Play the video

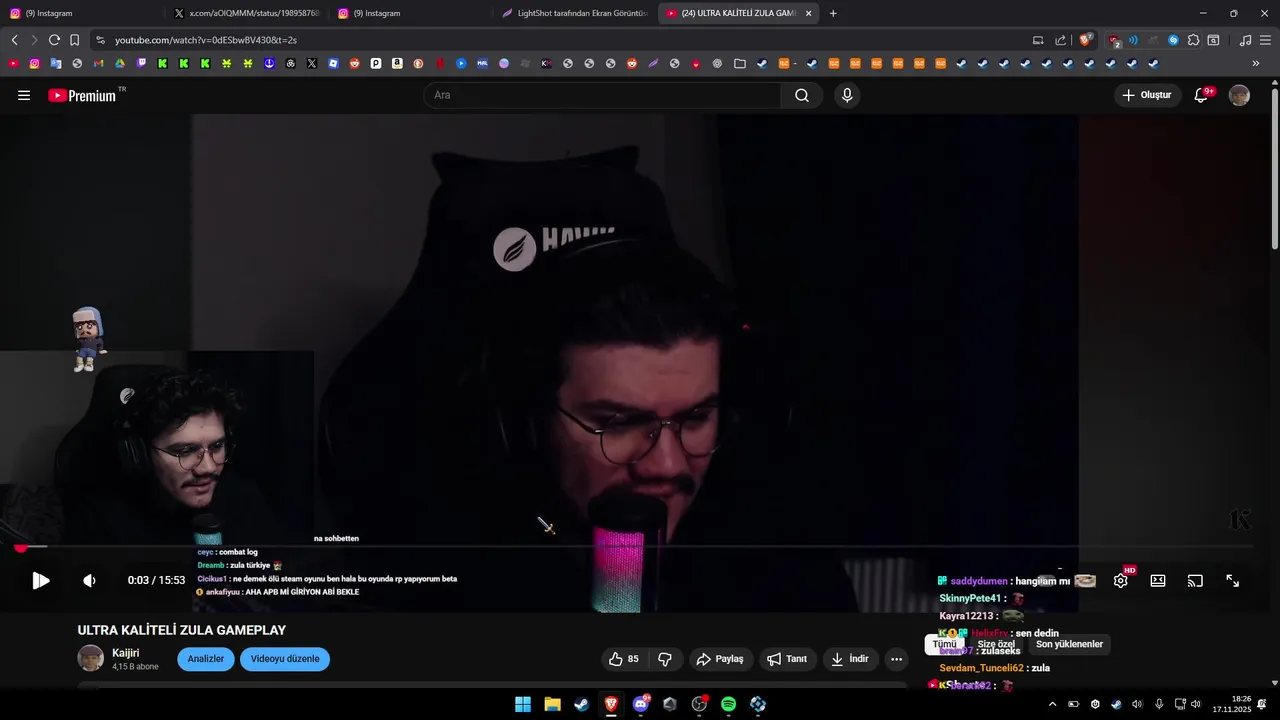41,580
